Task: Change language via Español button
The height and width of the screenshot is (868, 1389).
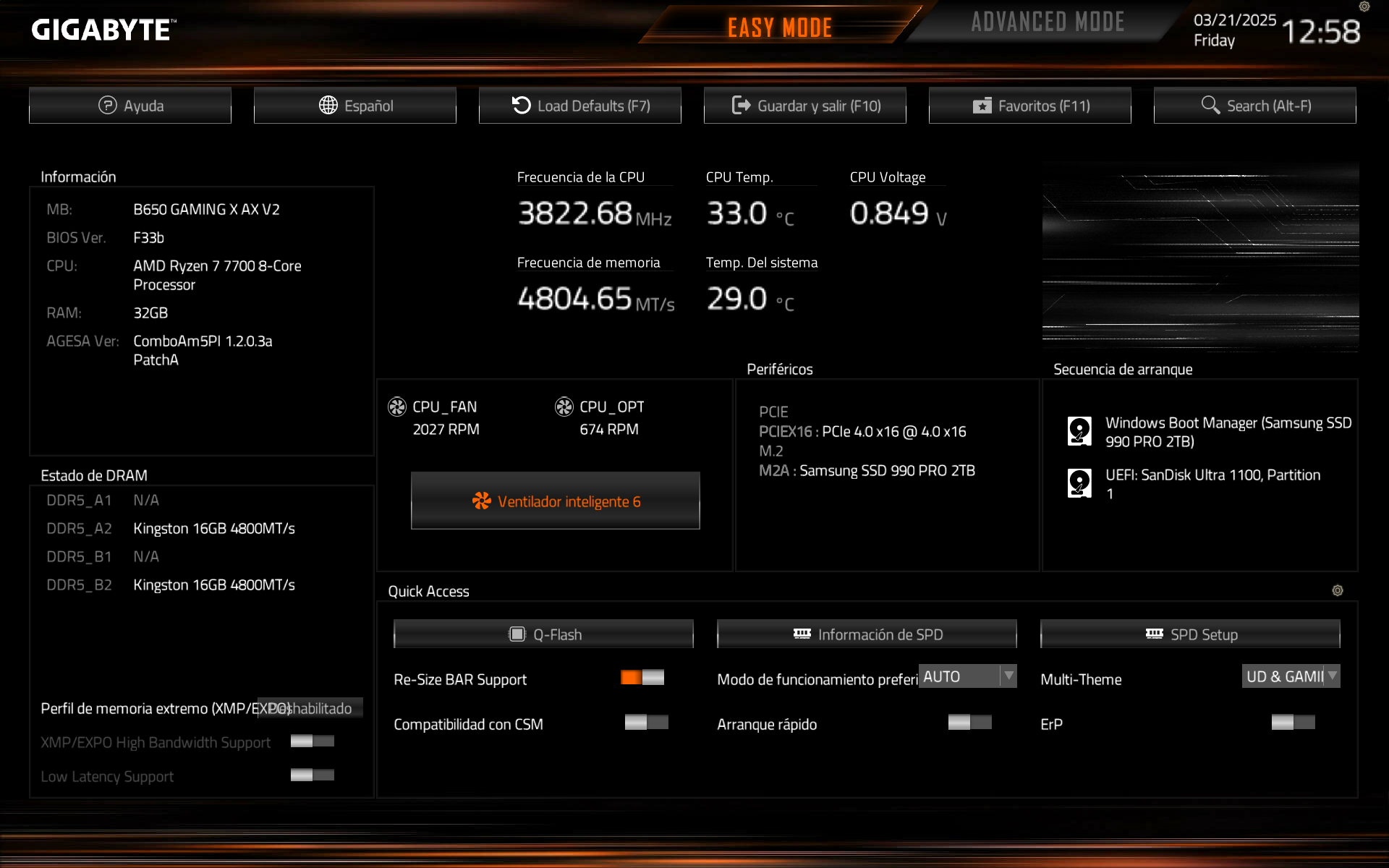Action: [x=355, y=106]
